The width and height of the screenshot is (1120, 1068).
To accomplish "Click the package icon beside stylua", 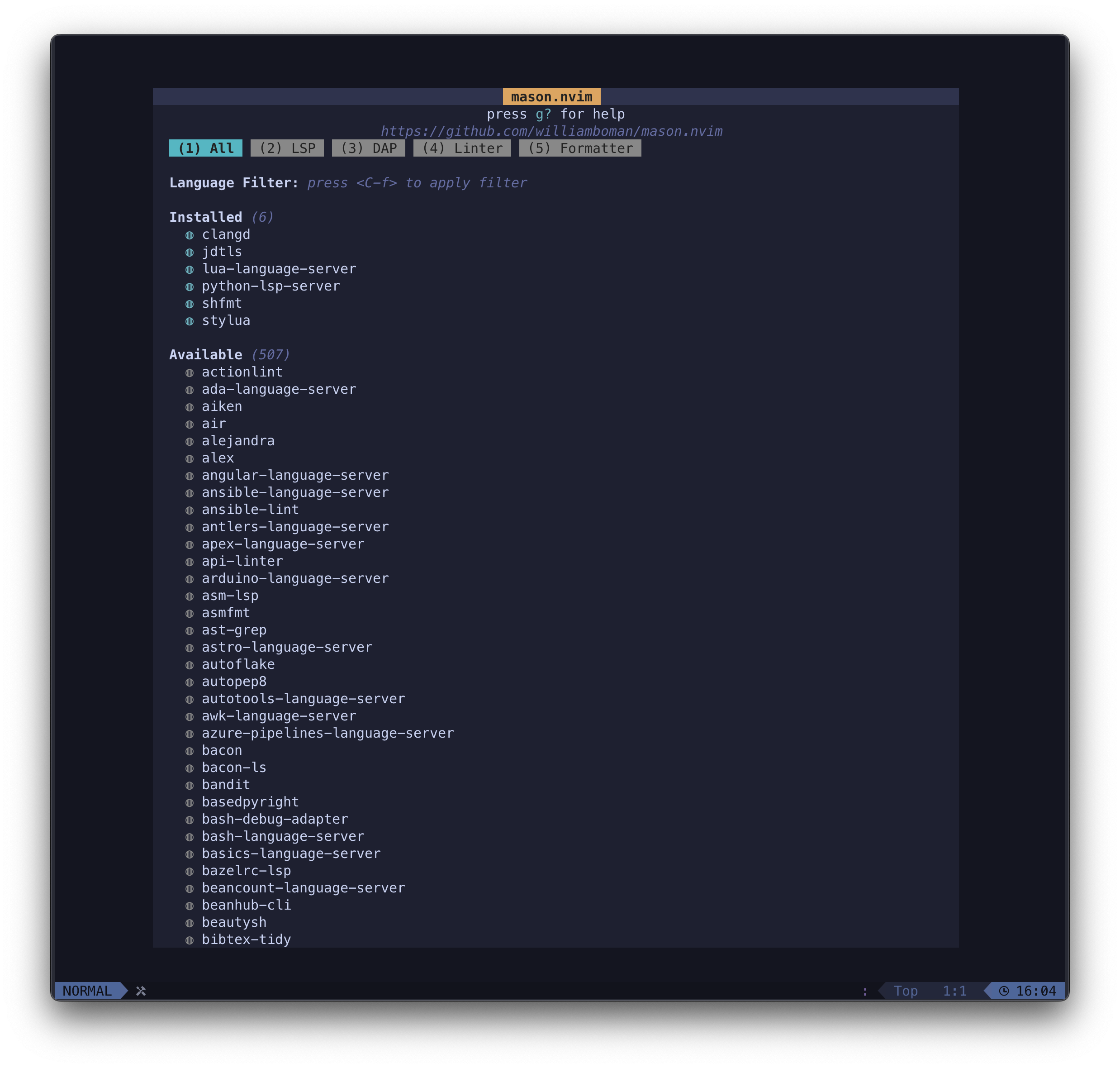I will (190, 321).
